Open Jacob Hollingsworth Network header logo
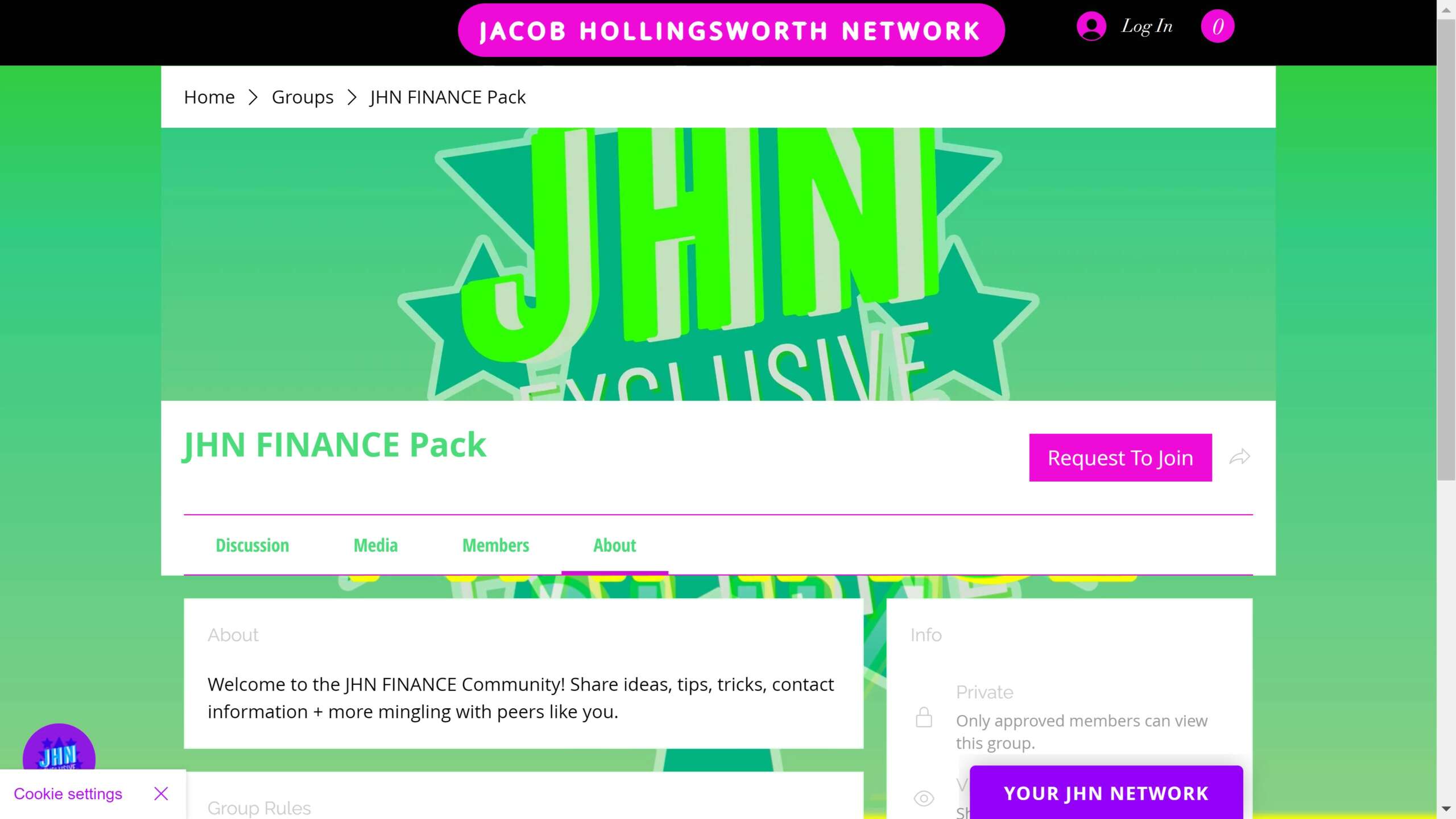Viewport: 1456px width, 819px height. coord(731,30)
